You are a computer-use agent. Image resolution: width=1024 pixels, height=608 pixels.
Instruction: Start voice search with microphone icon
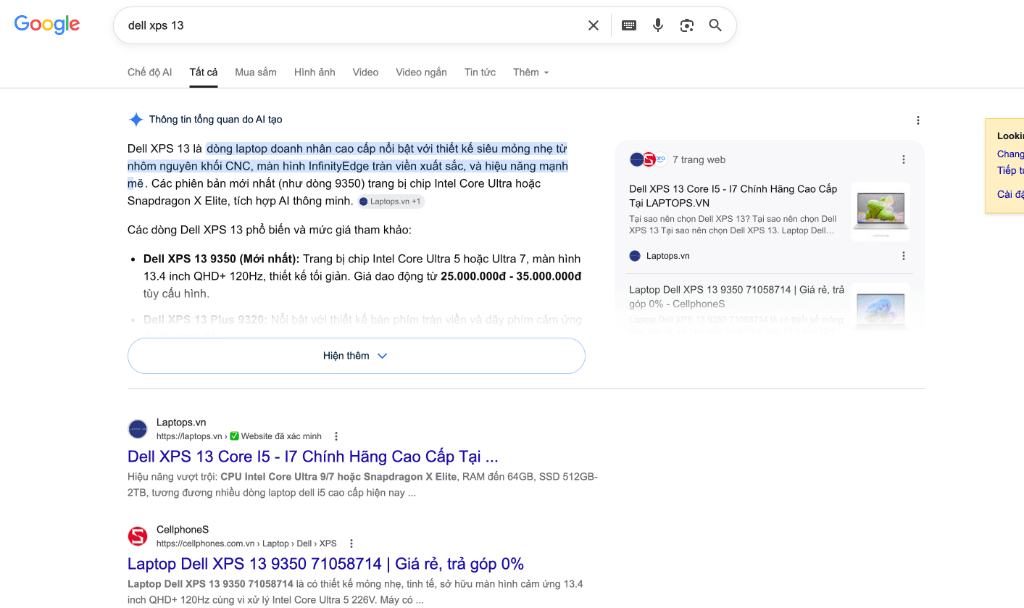(x=658, y=25)
